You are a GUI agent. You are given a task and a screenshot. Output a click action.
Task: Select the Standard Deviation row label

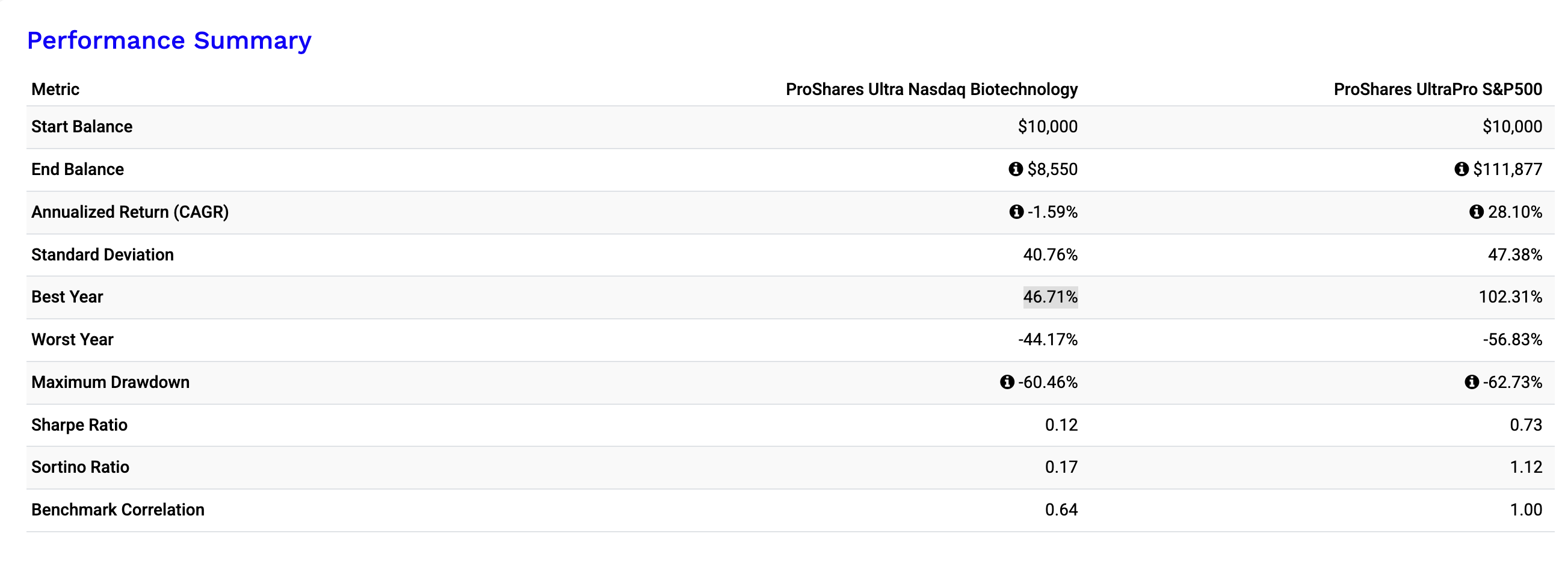coord(103,254)
